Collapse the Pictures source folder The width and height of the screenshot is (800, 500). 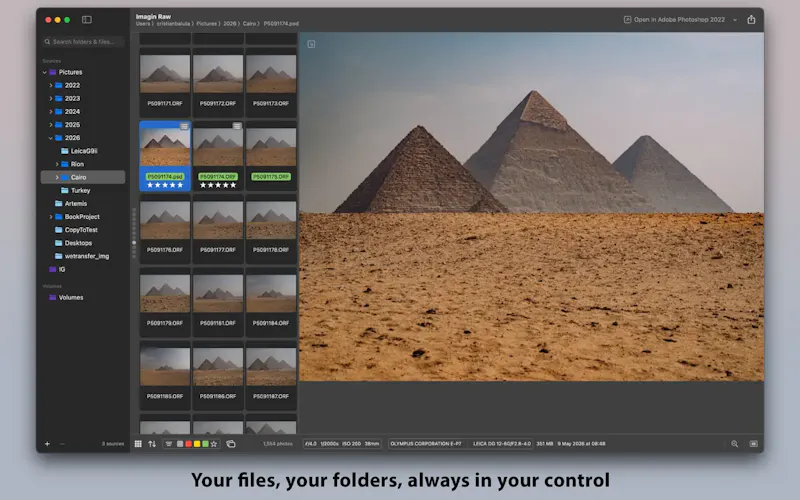click(x=44, y=72)
